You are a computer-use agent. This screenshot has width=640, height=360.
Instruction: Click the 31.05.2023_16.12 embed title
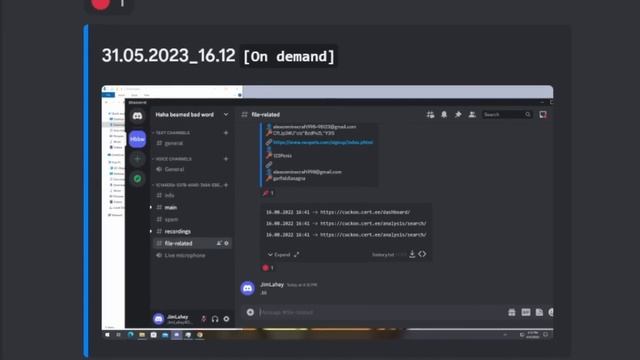(x=169, y=56)
